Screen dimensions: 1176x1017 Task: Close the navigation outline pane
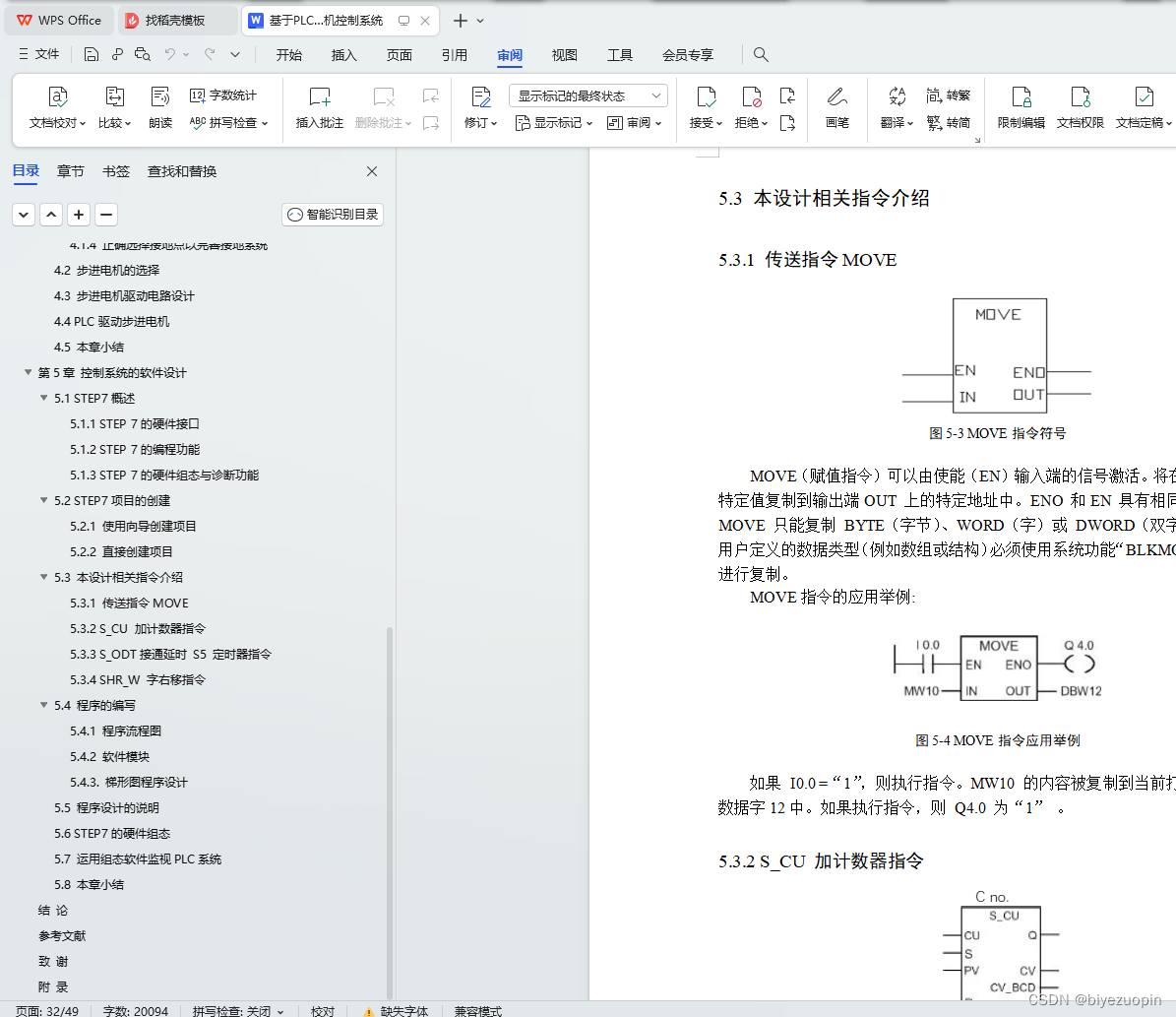pyautogui.click(x=372, y=171)
